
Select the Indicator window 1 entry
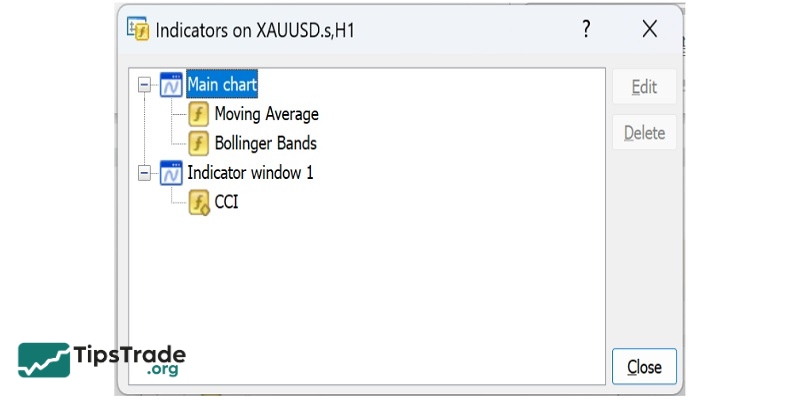pyautogui.click(x=250, y=173)
